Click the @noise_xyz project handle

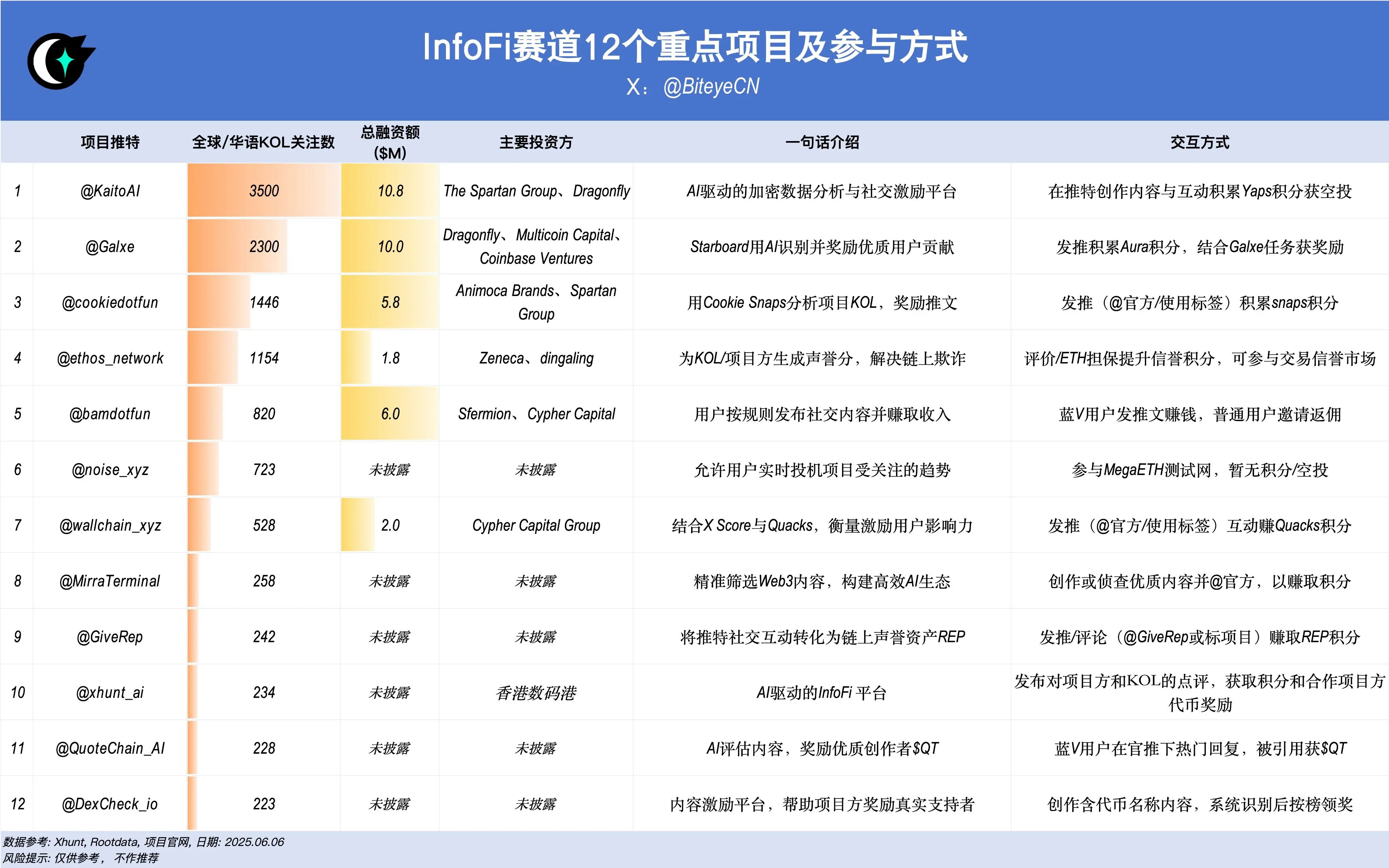click(110, 470)
